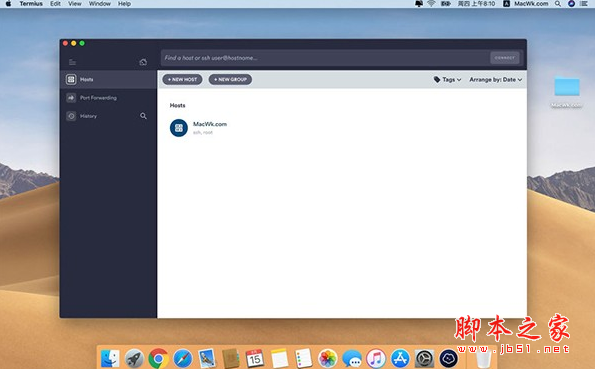
Task: Click the + NEW HOST button
Action: [x=182, y=79]
